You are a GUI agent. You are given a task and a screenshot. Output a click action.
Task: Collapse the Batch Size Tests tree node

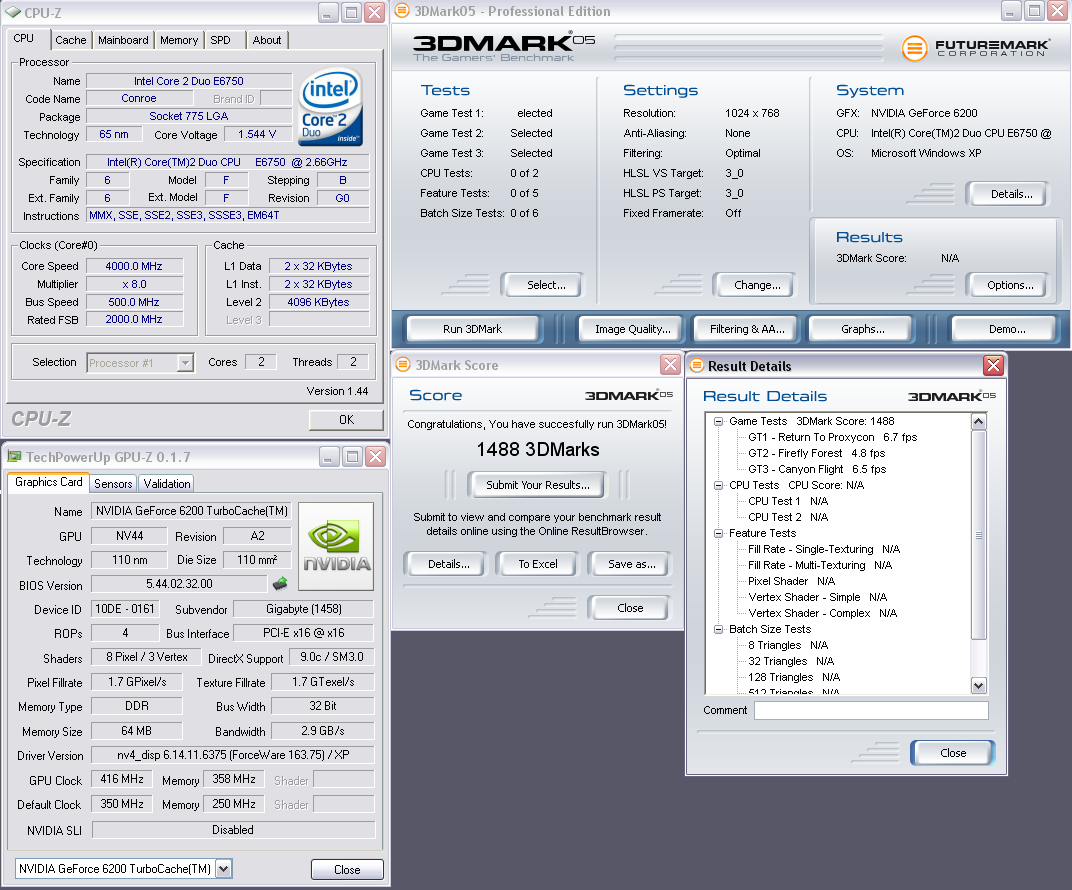pyautogui.click(x=719, y=629)
